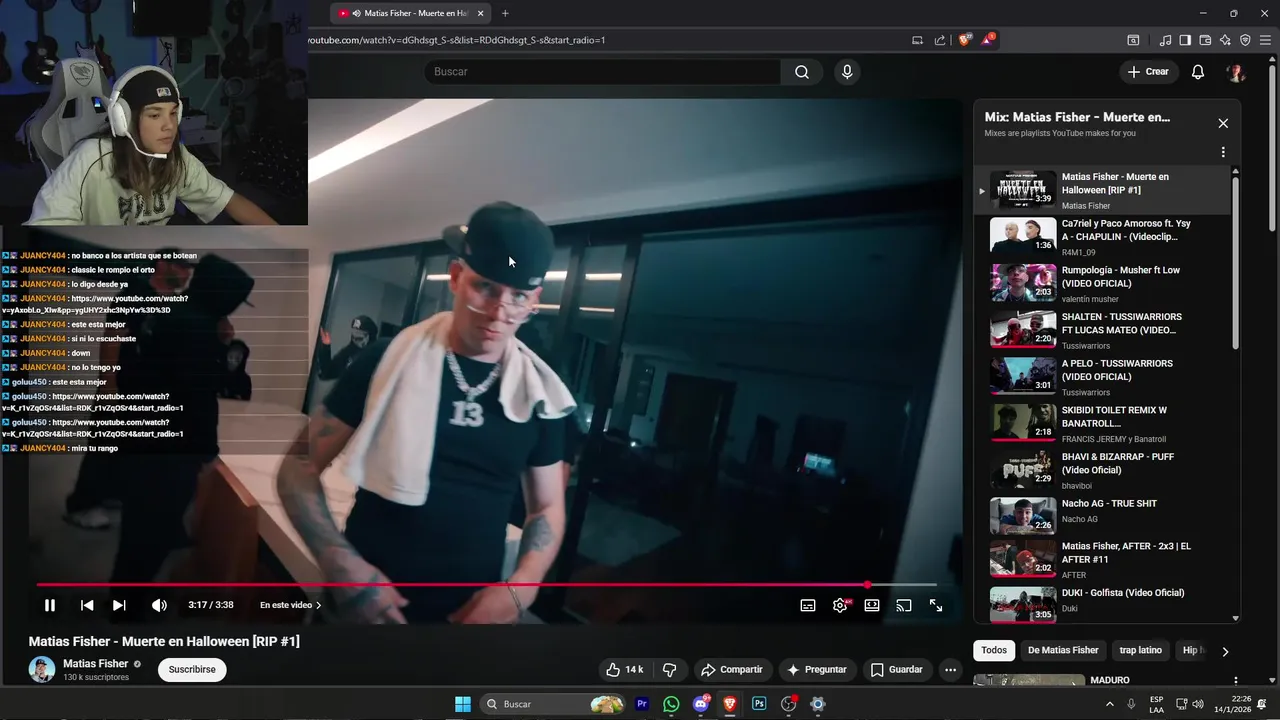The width and height of the screenshot is (1280, 720).
Task: Click the Mix playlist scrollbar
Action: click(1236, 262)
